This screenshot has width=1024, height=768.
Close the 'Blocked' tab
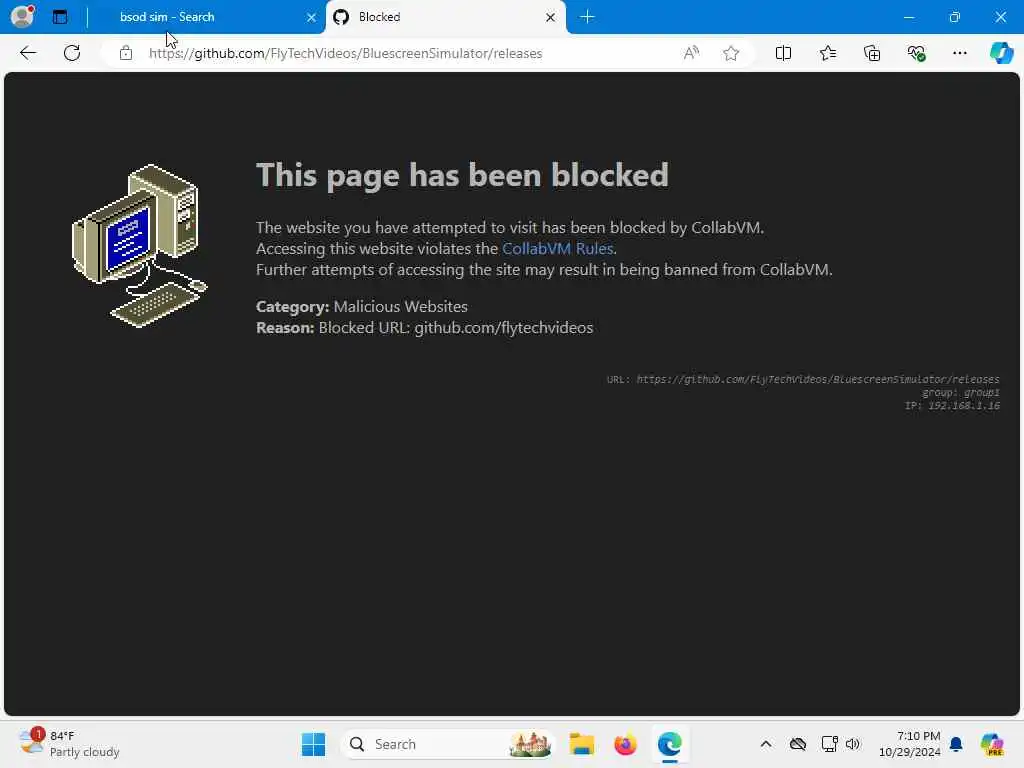coord(550,18)
